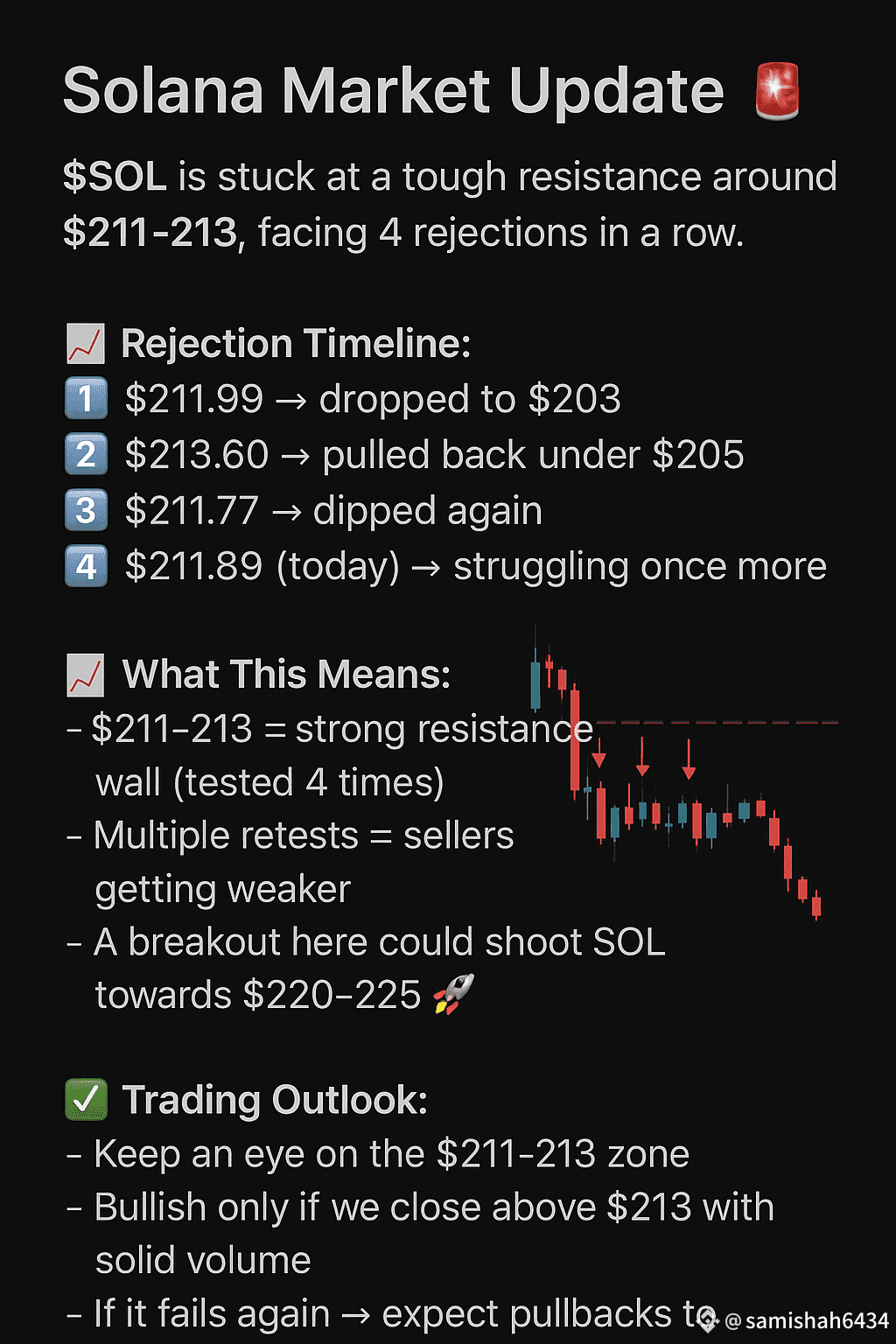Screen dimensions: 896x1344
Task: Click the number 1 keycap emoji
Action: tap(86, 399)
